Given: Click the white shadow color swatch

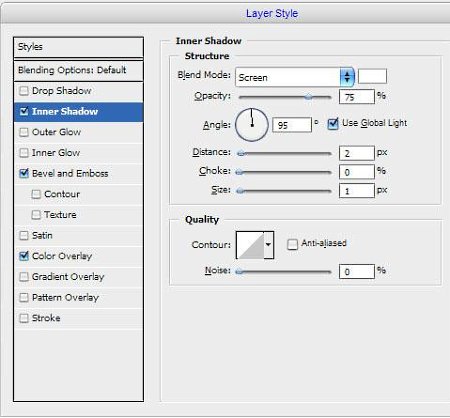Looking at the screenshot, I should (372, 76).
